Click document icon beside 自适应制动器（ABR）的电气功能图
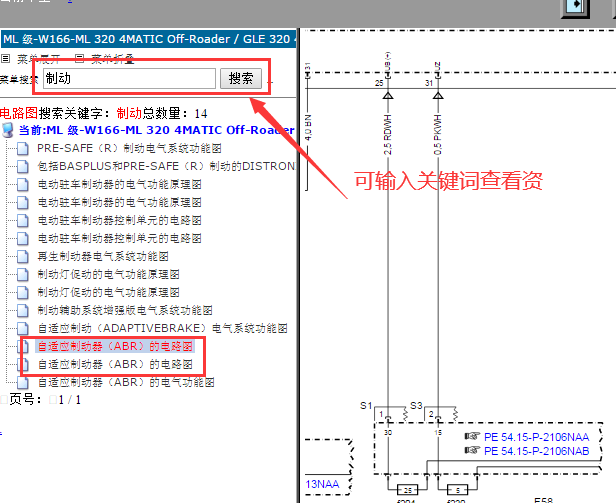 point(23,382)
